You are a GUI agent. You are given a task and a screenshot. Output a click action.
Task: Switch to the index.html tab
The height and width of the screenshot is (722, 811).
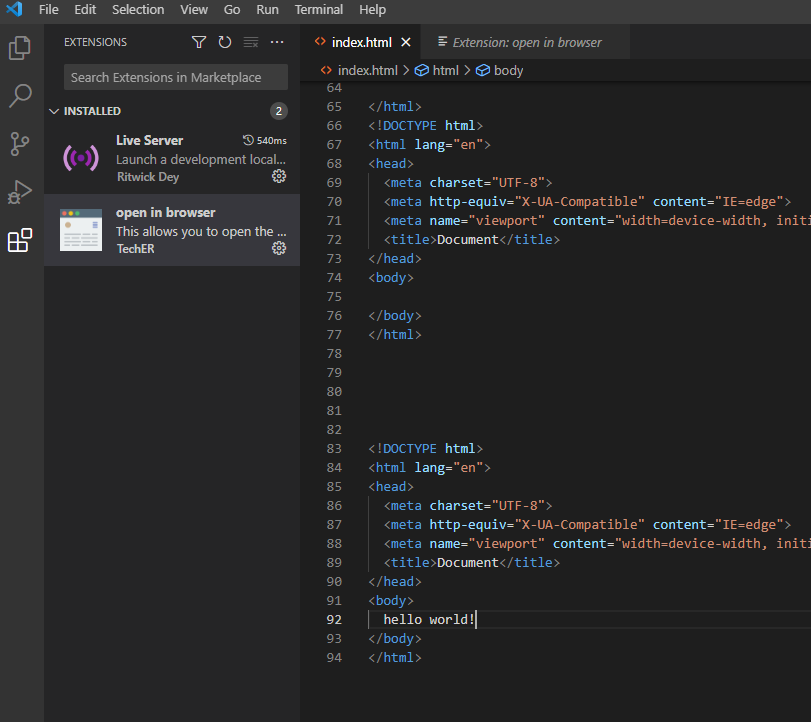361,42
